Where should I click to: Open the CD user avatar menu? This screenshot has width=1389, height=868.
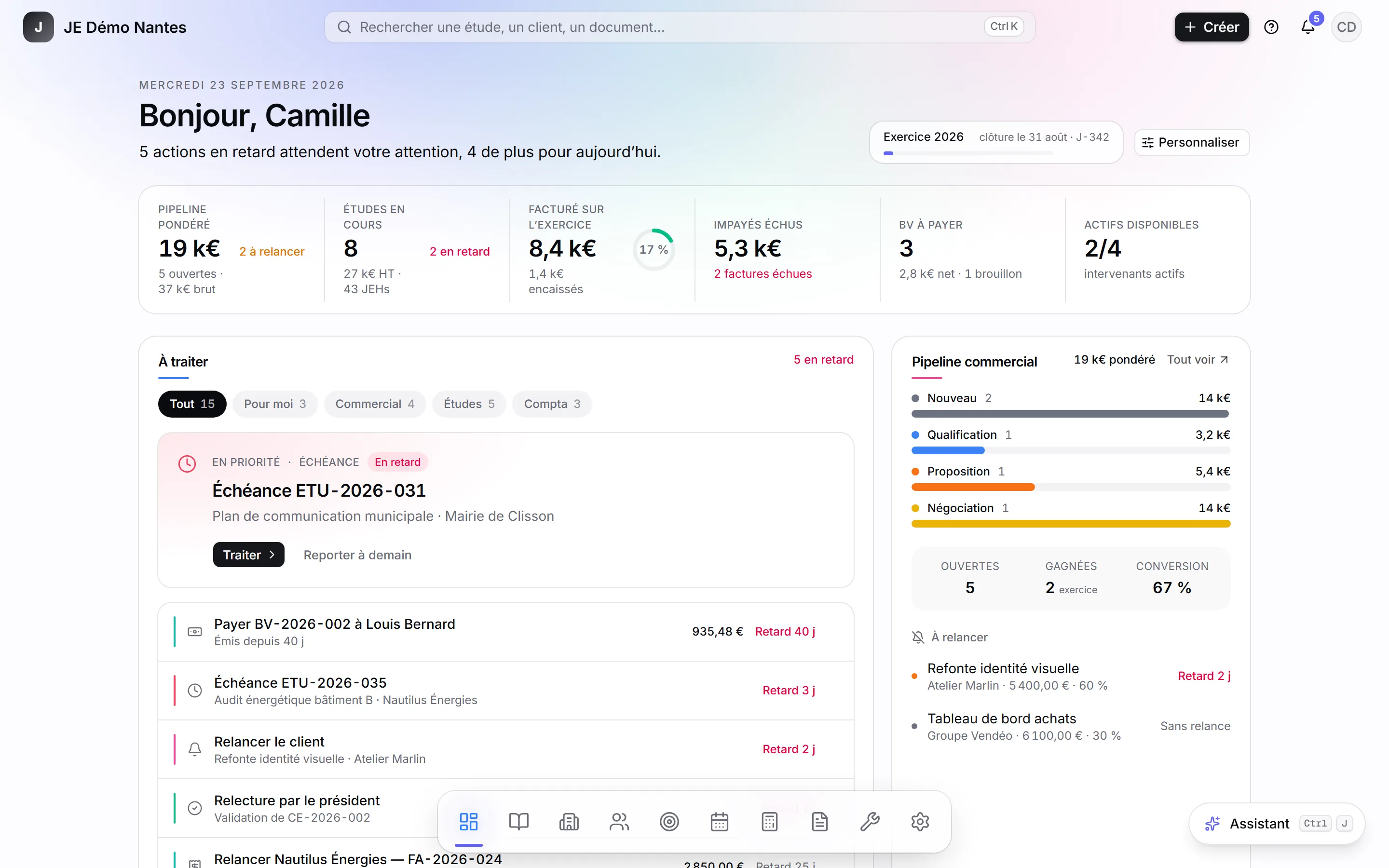click(x=1346, y=27)
